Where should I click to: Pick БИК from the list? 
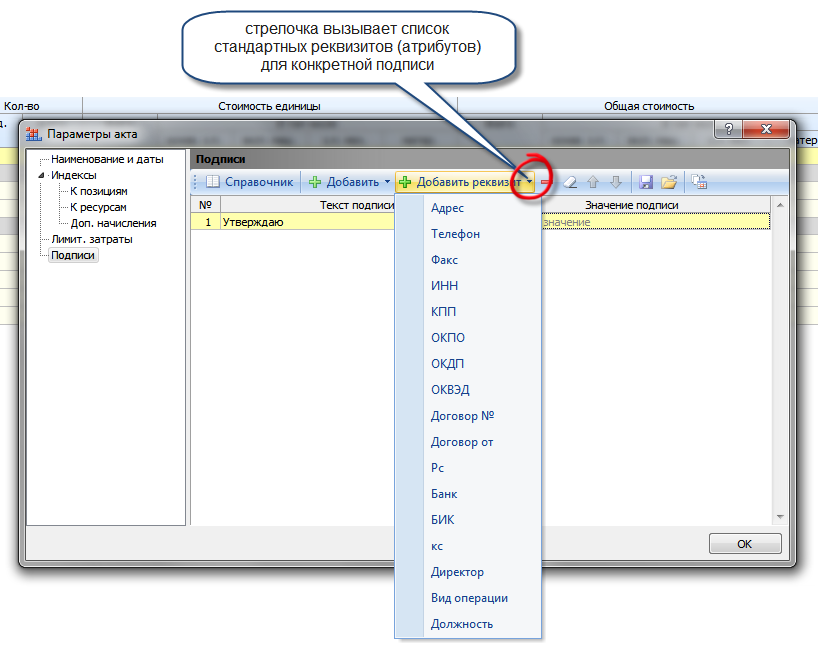442,520
